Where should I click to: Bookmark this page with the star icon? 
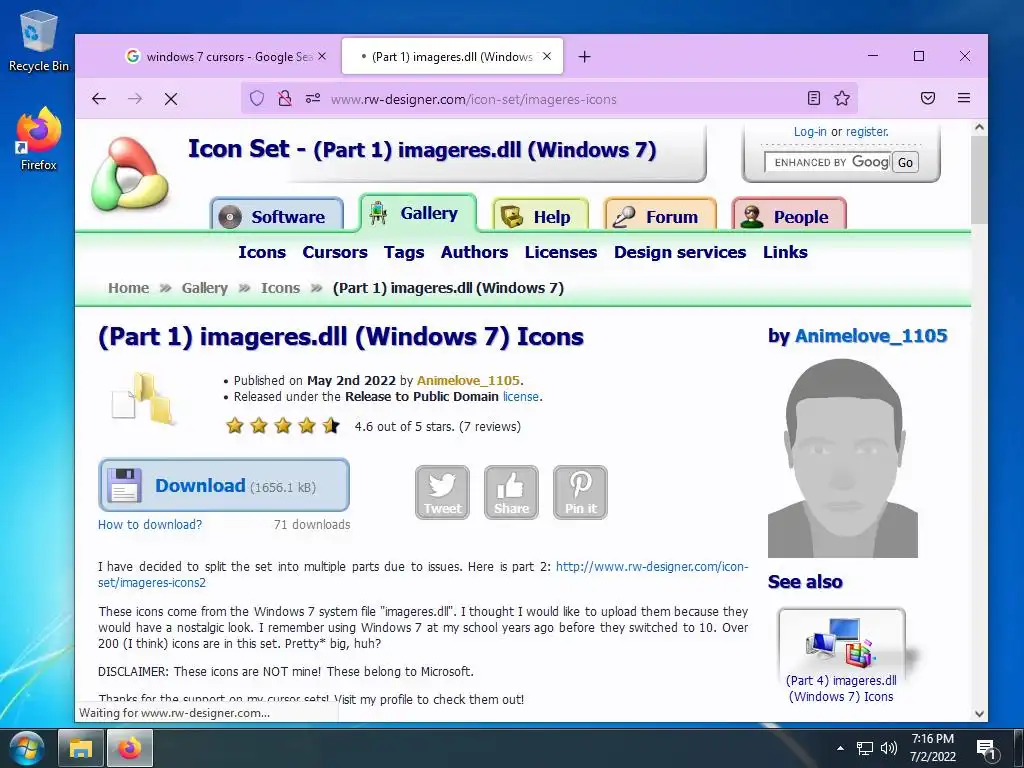coord(842,99)
